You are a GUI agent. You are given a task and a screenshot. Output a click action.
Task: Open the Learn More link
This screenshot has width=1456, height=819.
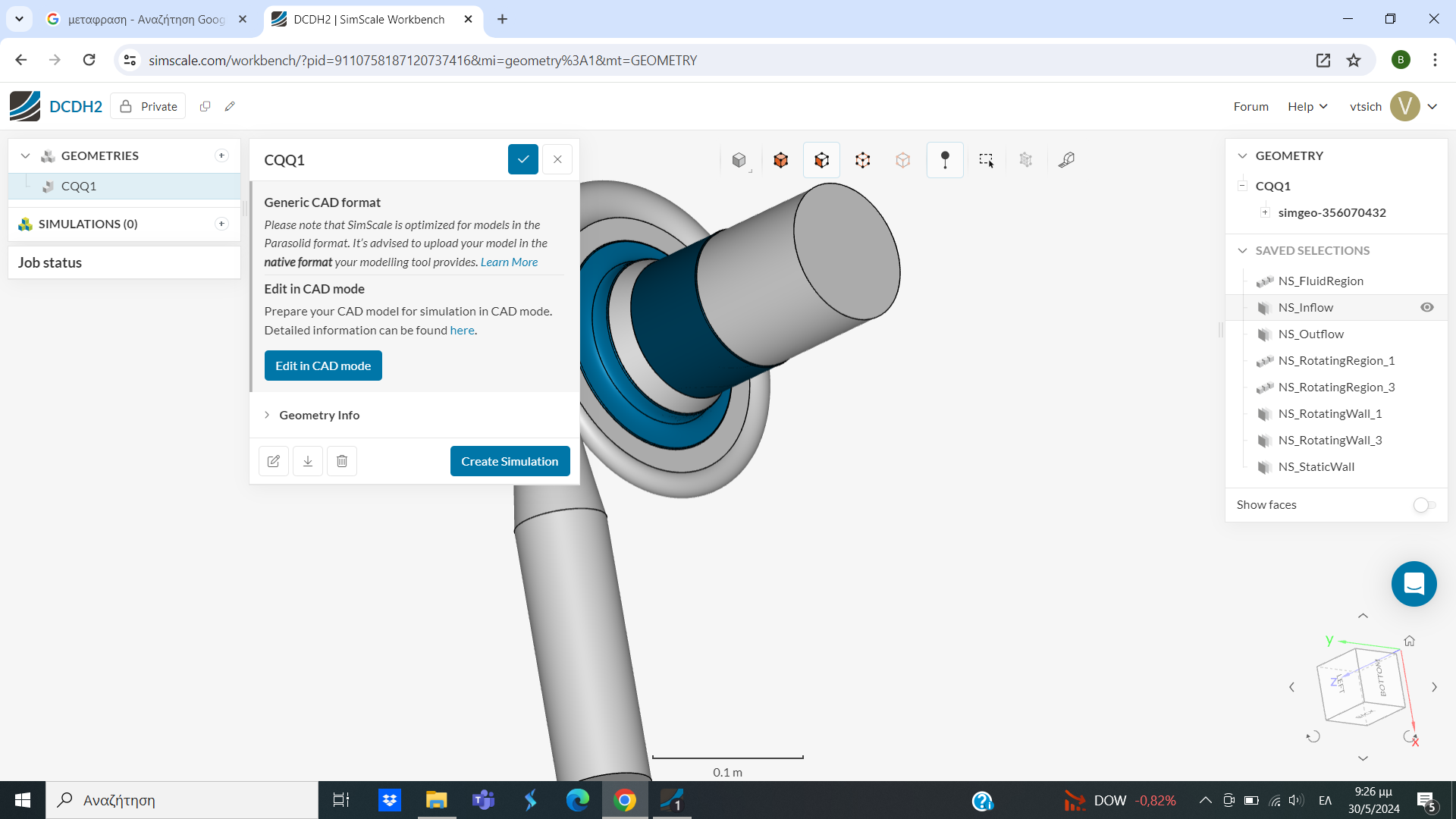(509, 262)
